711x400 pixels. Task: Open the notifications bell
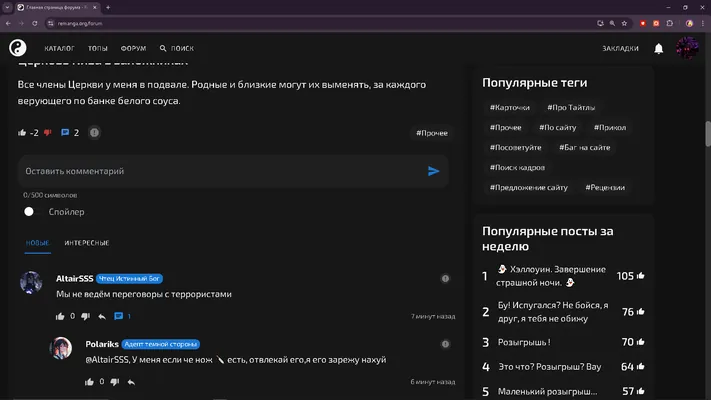658,49
